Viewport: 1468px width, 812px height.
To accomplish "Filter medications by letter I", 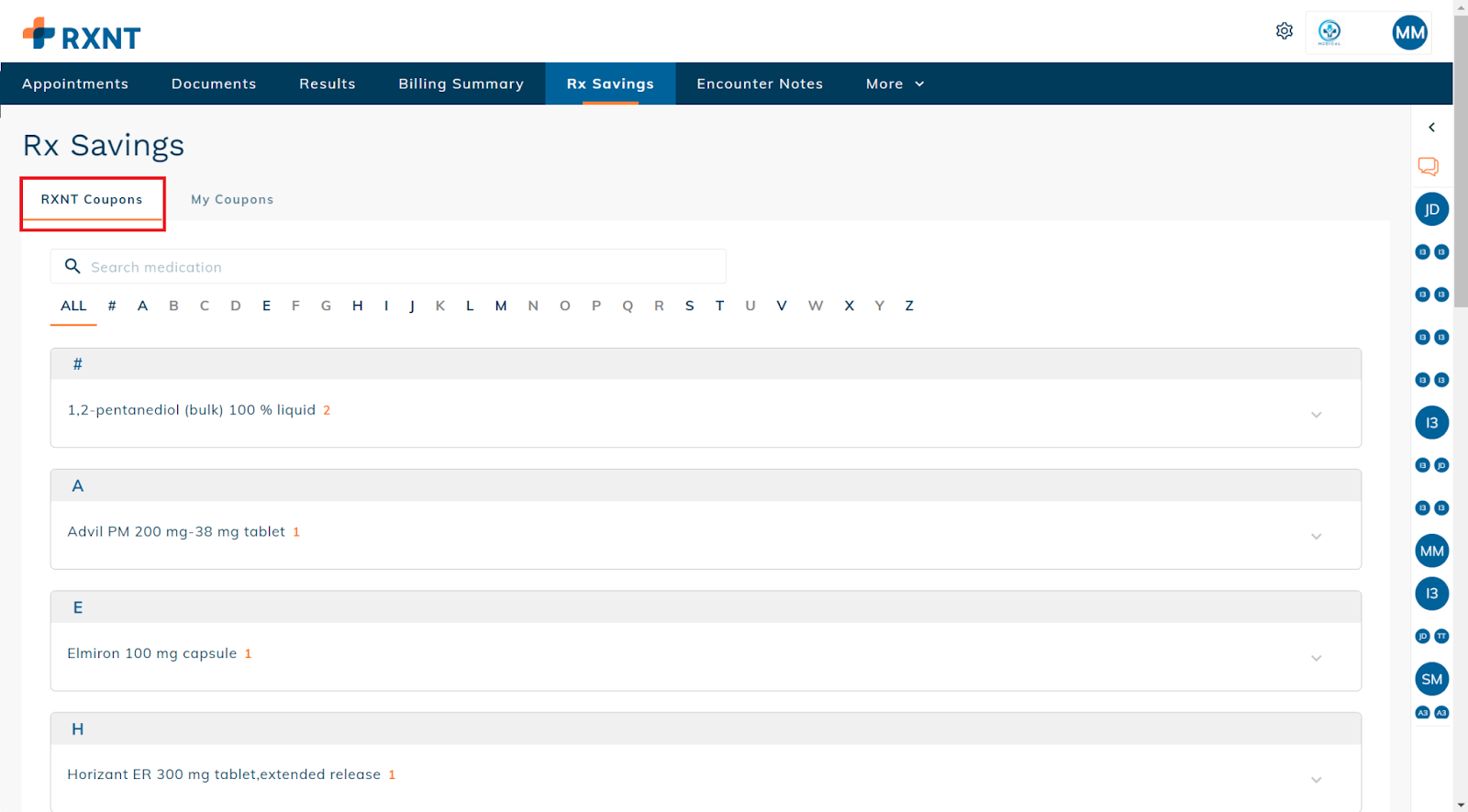I will 386,306.
